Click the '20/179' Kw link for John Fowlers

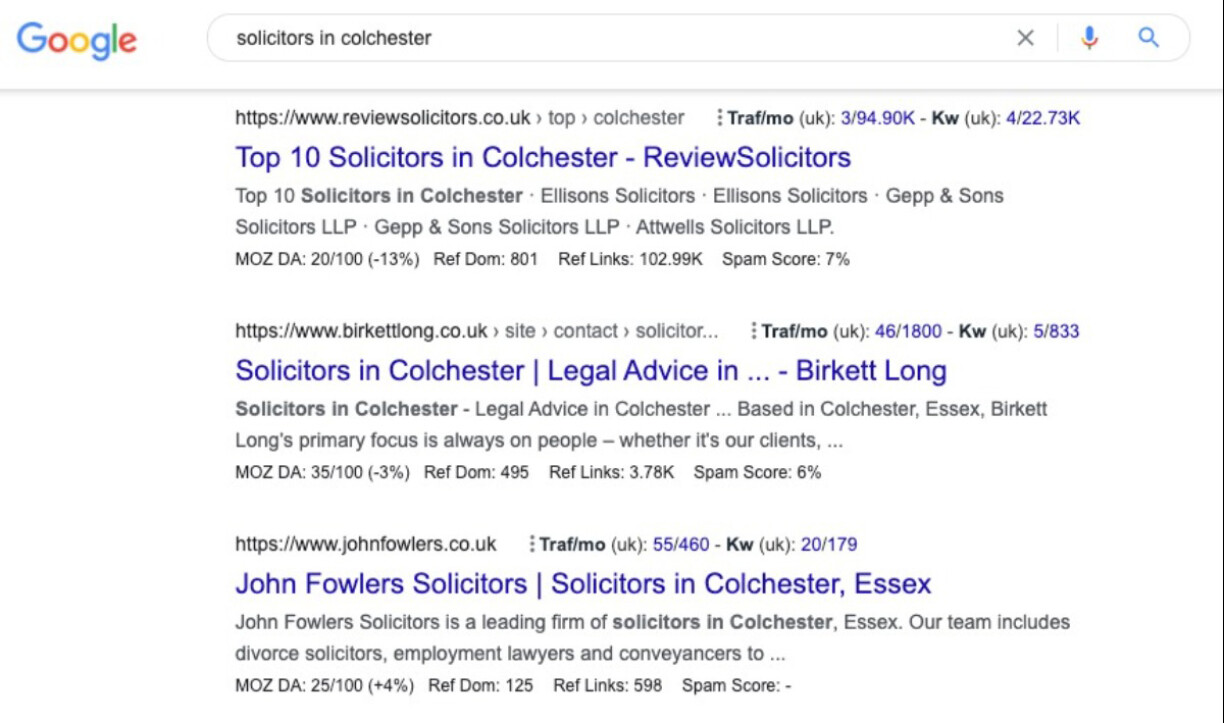pos(831,544)
